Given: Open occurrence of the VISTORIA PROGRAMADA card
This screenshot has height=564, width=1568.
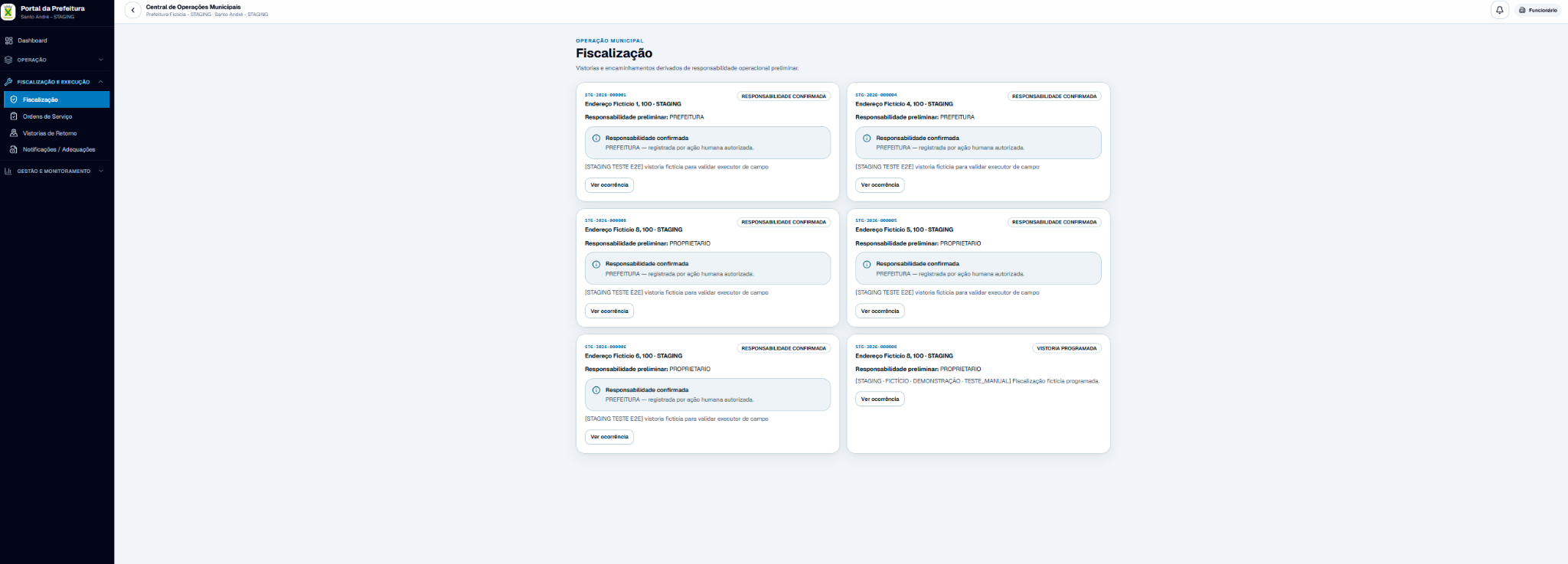Looking at the screenshot, I should pos(880,399).
